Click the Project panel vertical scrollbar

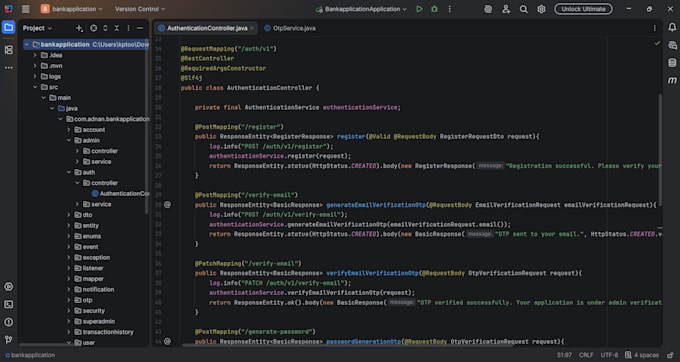pos(146,126)
